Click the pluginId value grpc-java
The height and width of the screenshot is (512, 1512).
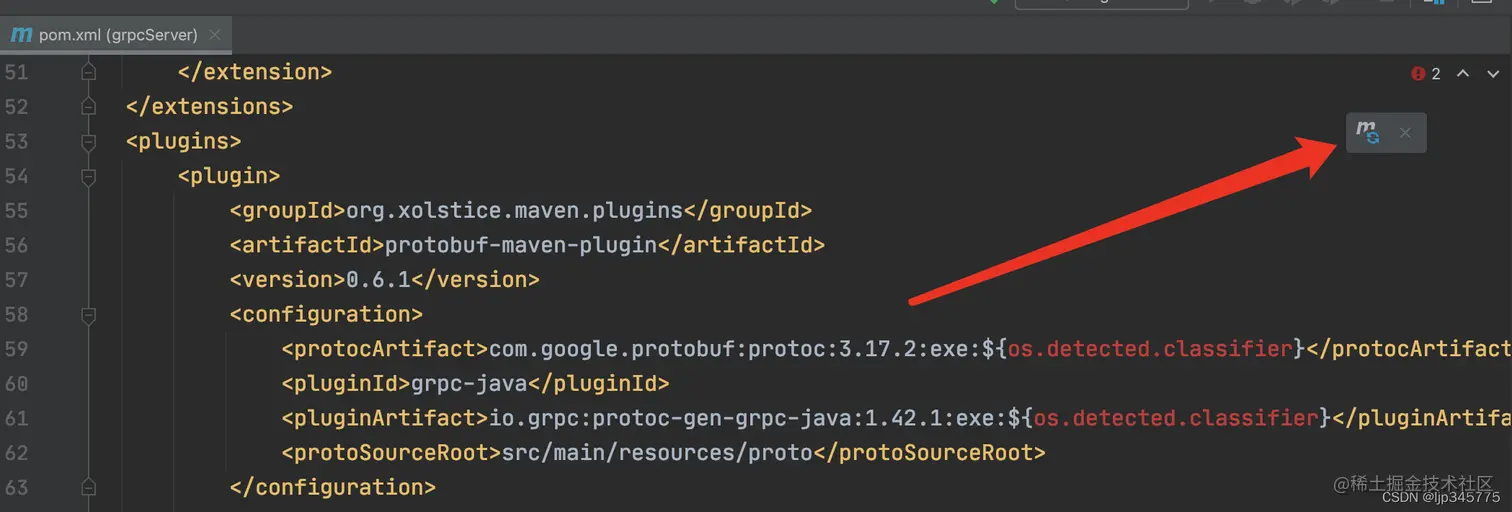coord(469,383)
